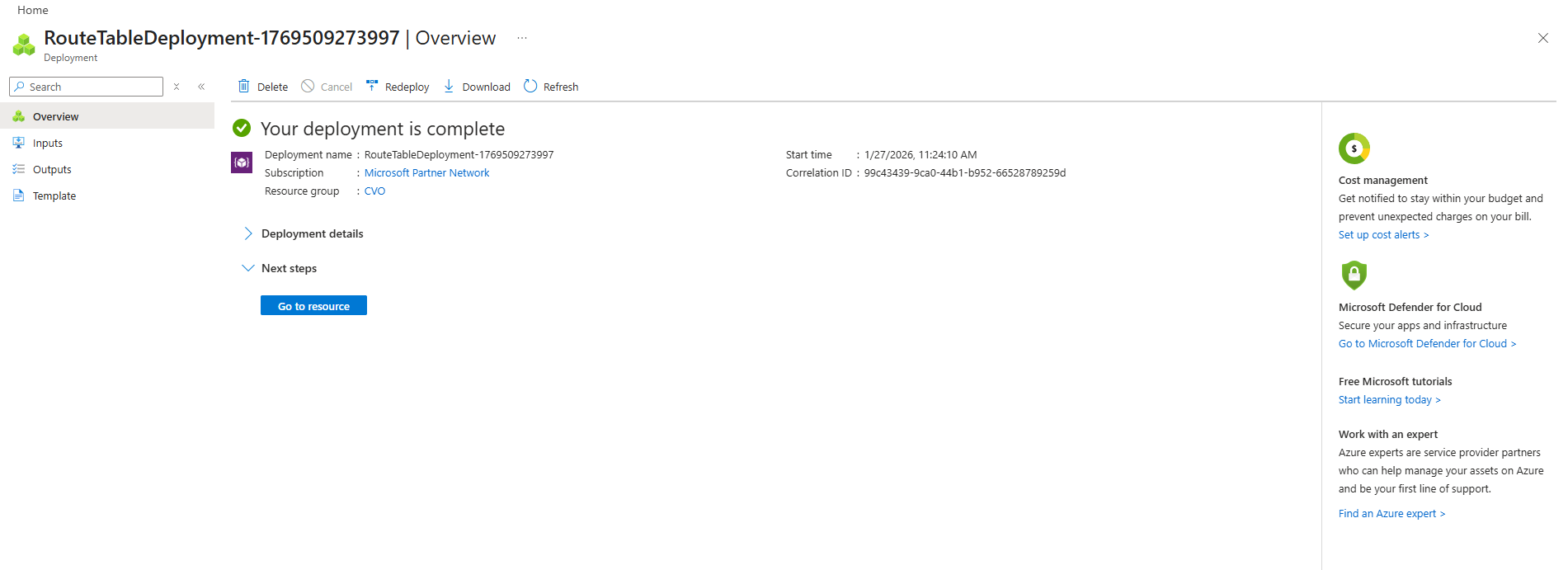
Task: Click the Download arrow icon
Action: coord(449,86)
